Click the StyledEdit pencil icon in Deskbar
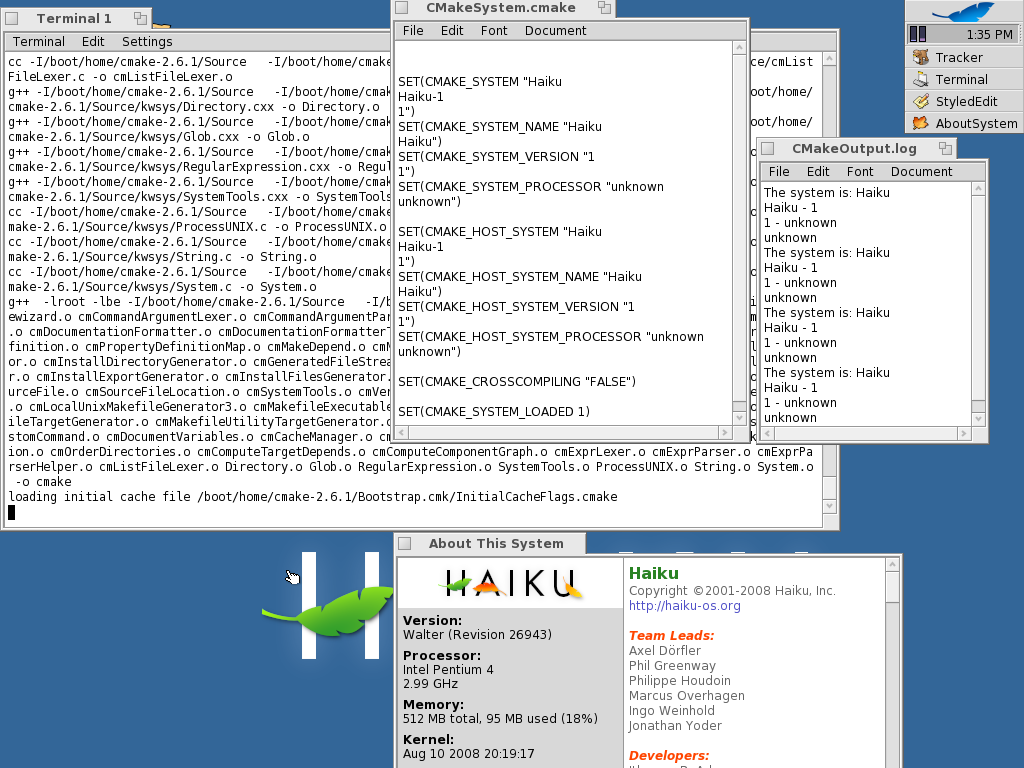This screenshot has height=768, width=1024. pos(920,101)
